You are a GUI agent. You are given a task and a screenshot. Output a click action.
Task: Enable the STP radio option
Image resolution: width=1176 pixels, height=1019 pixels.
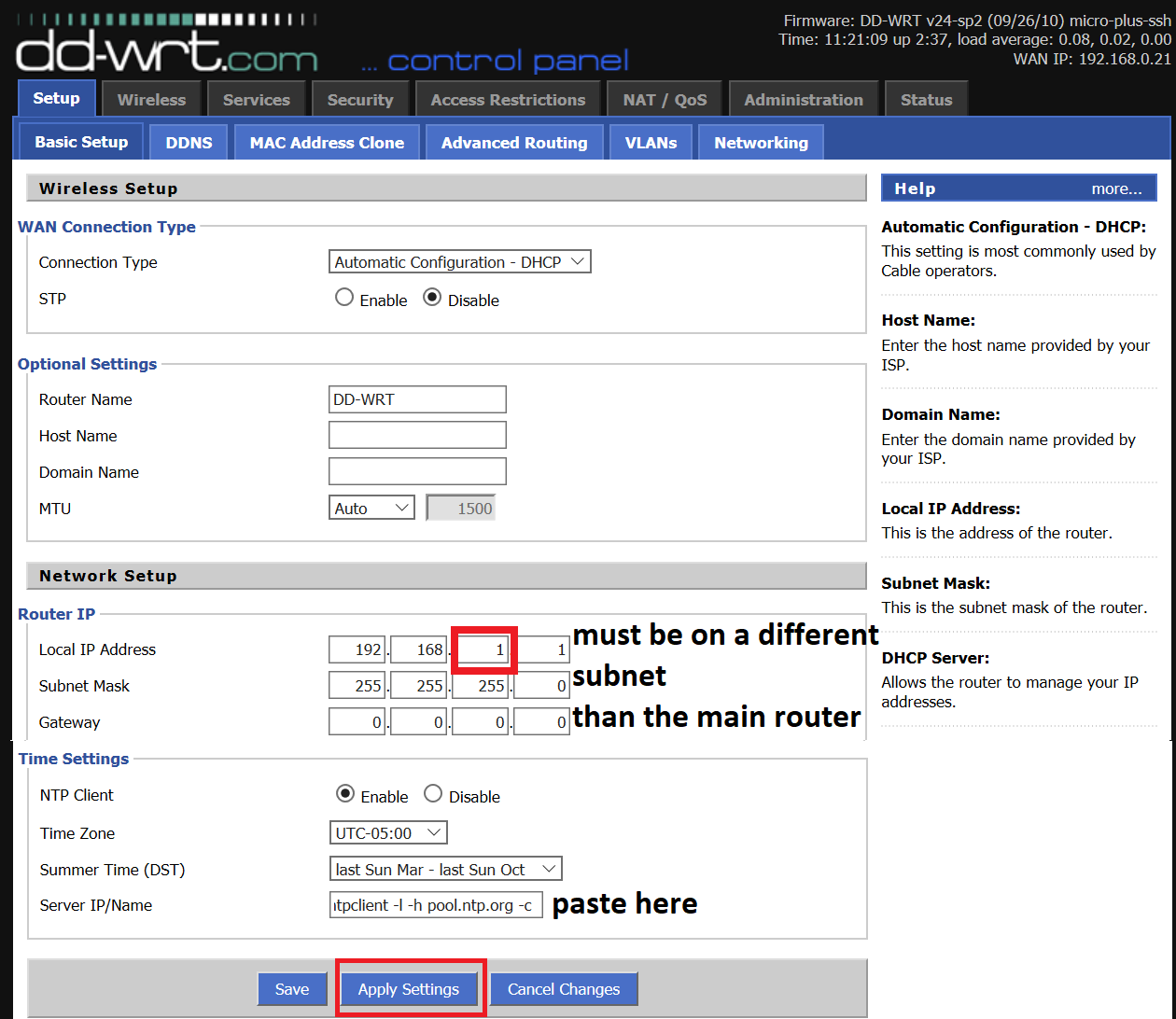coord(344,298)
